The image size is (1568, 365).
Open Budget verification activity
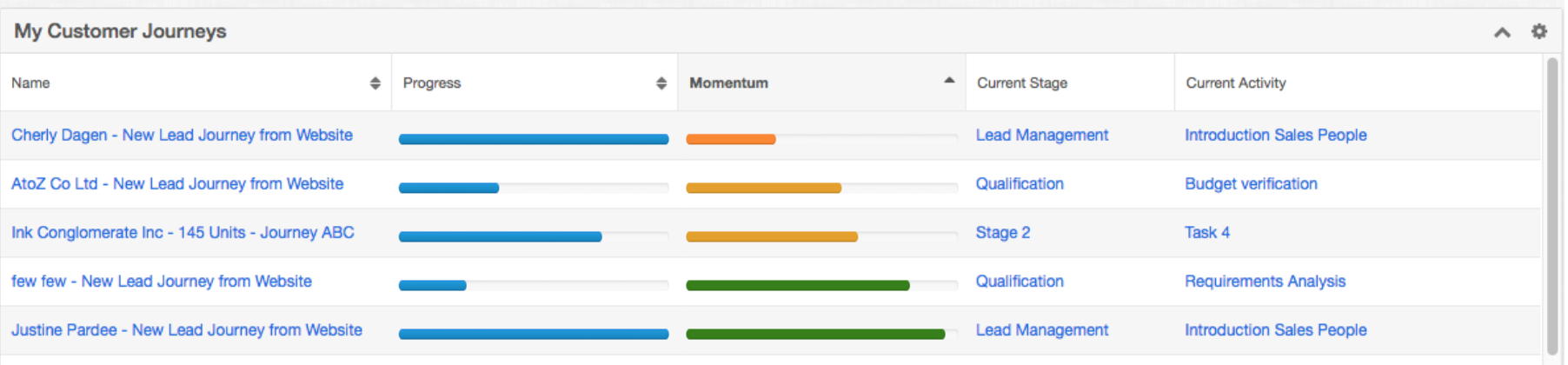pyautogui.click(x=1251, y=183)
